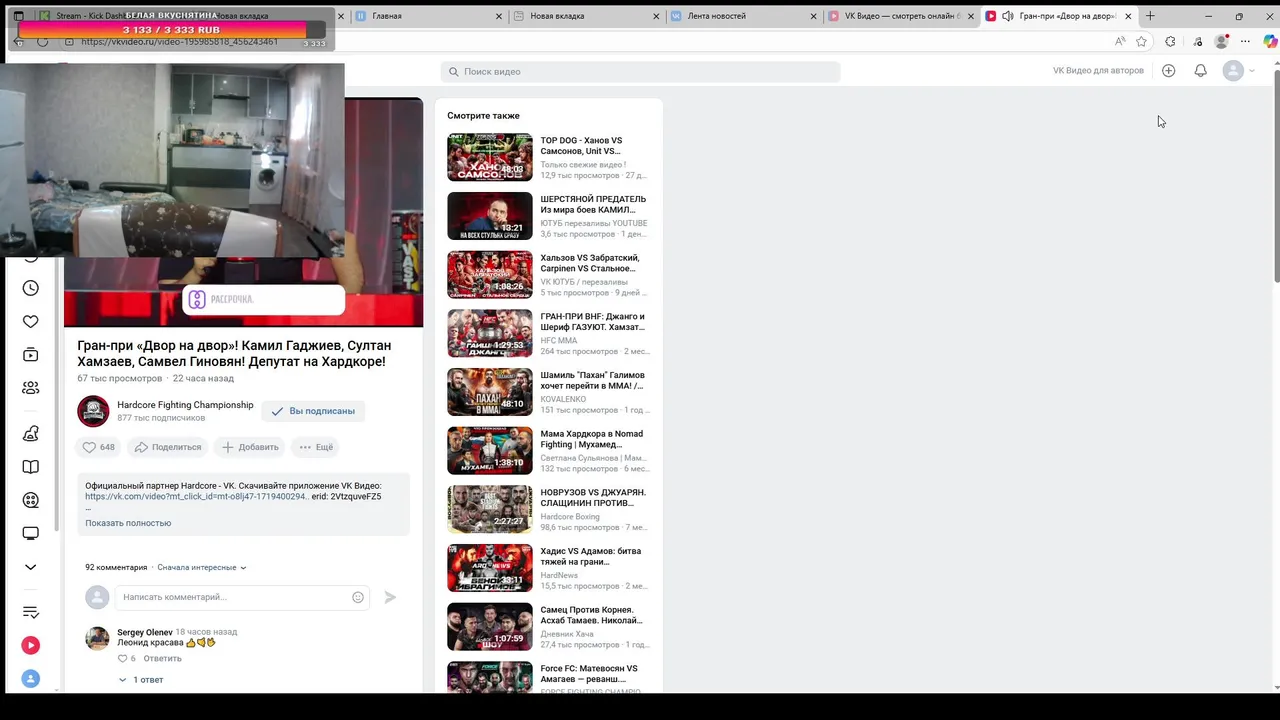Switch to the Лента новостей browser tab
This screenshot has height=720, width=1280.
742,16
